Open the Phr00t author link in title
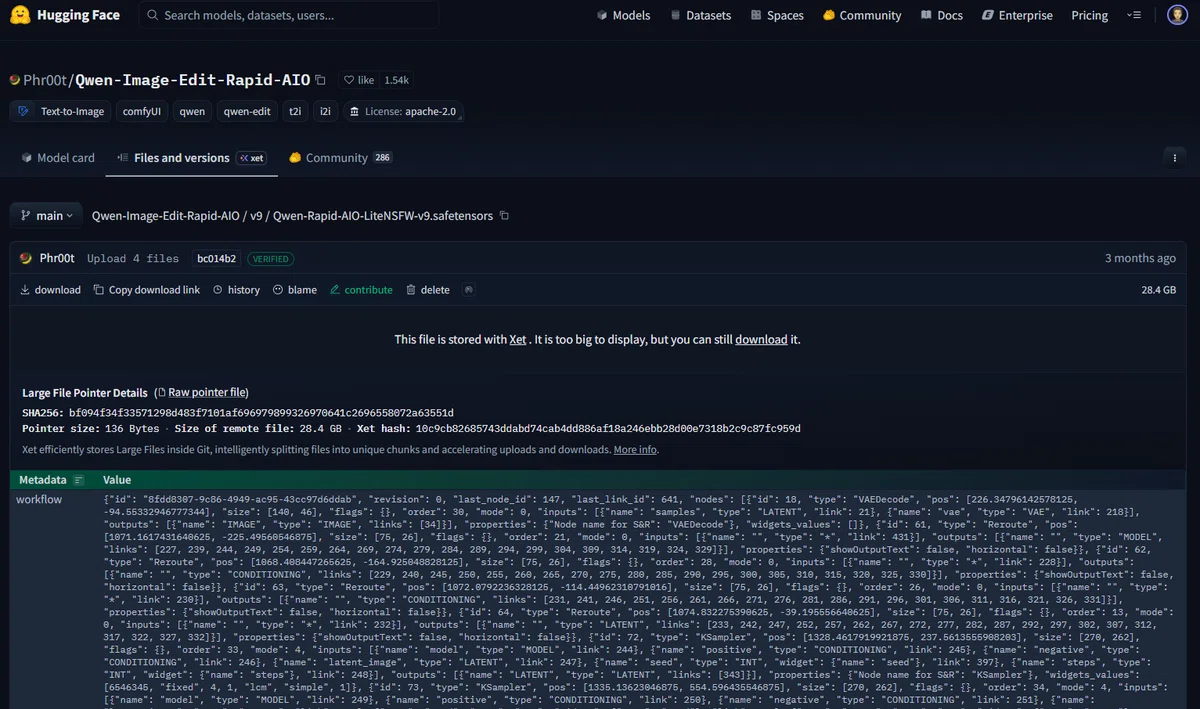1200x709 pixels. tap(46, 80)
